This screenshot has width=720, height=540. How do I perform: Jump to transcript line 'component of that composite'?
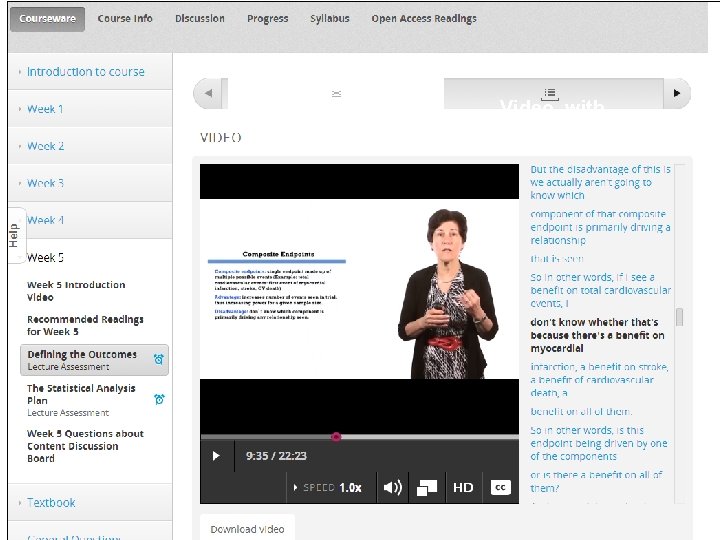600,227
